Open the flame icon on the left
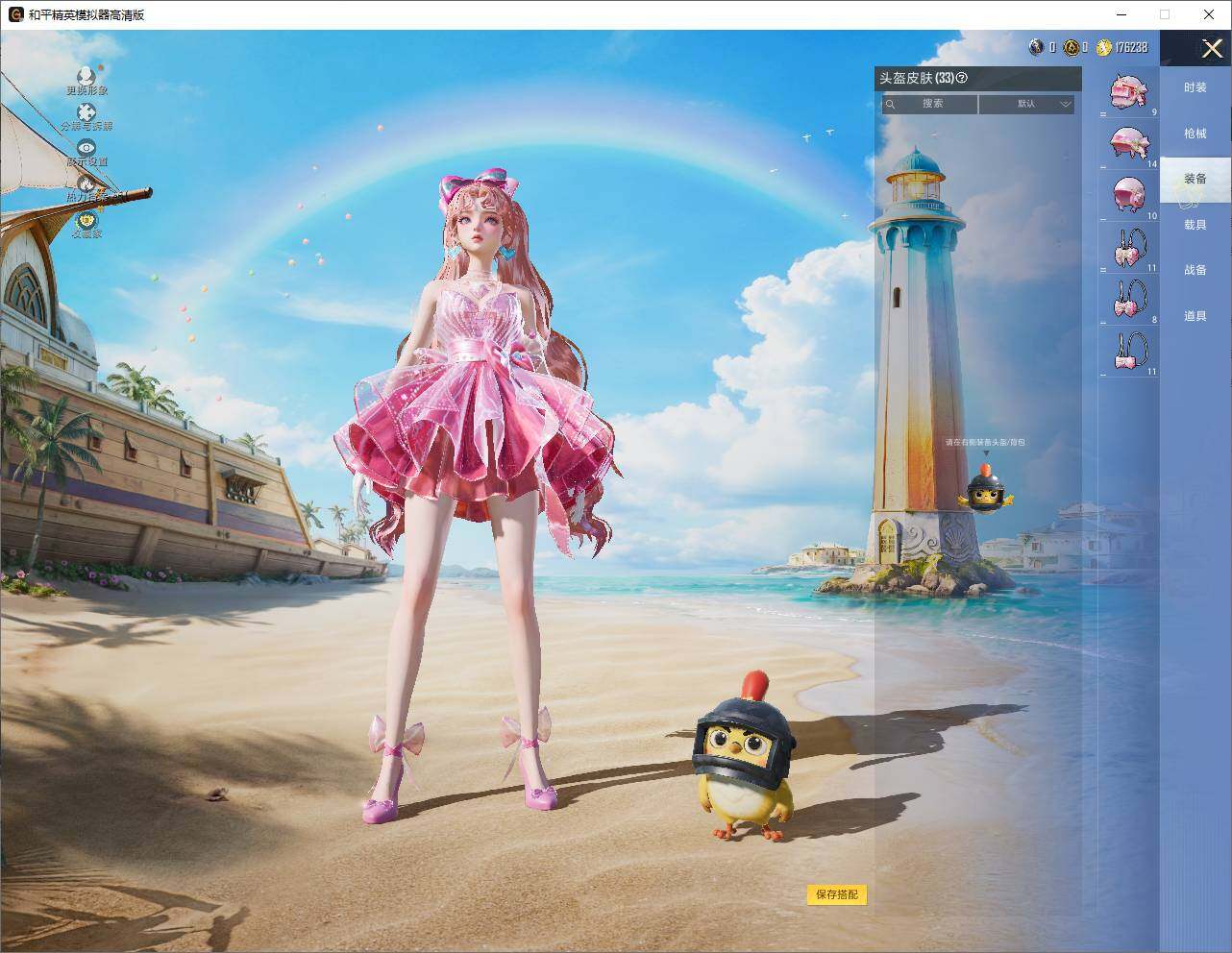1232x953 pixels. click(x=86, y=183)
